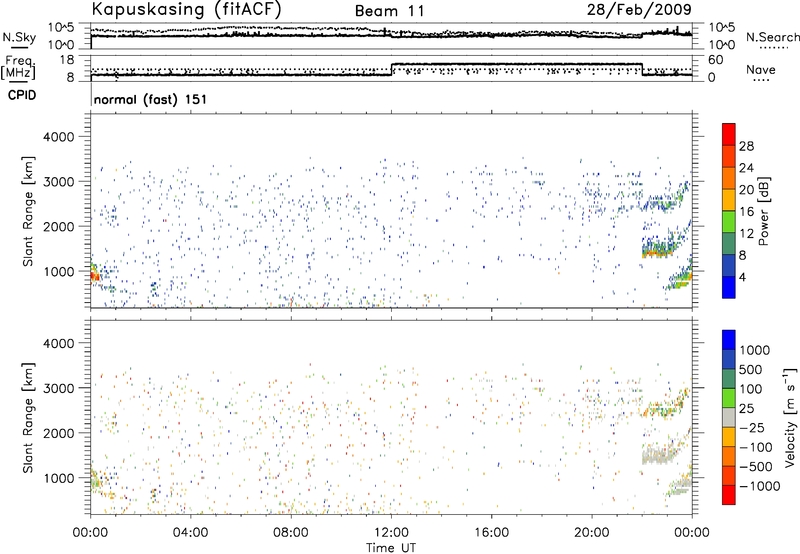Click the gray velocity echo band near 1500 km

click(658, 456)
